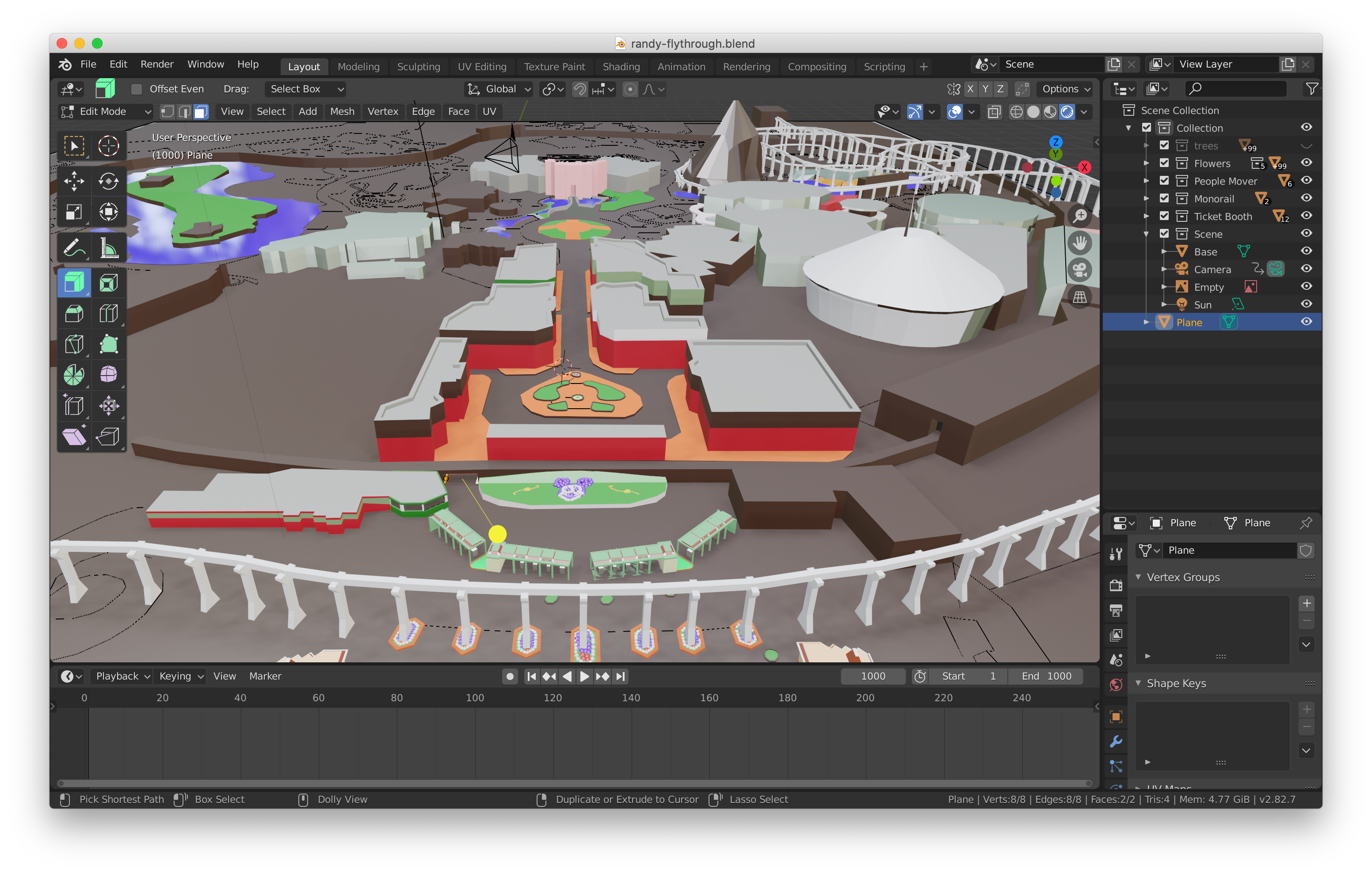Click the current frame field 1000
The height and width of the screenshot is (874, 1372).
click(873, 676)
